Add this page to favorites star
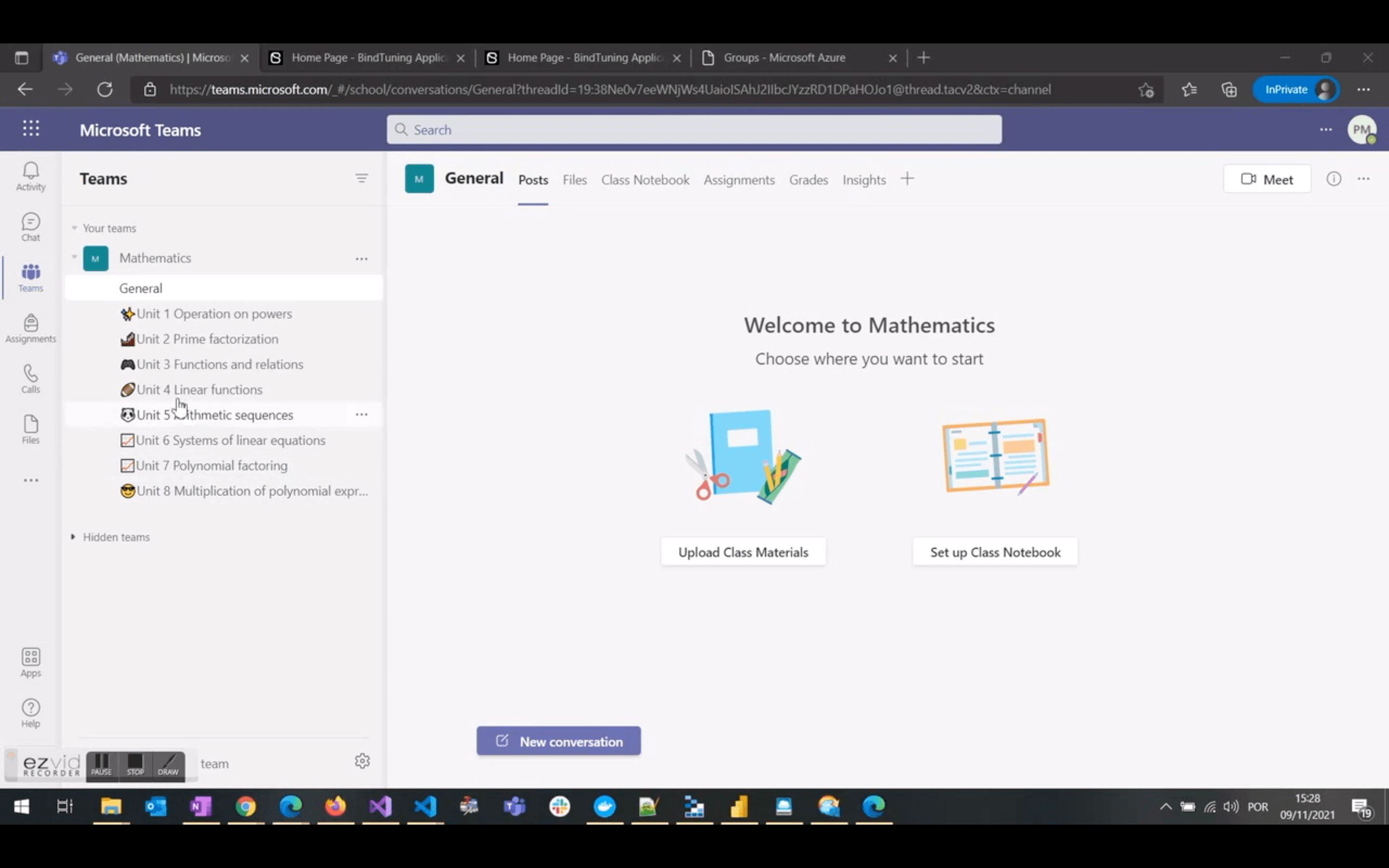The height and width of the screenshot is (868, 1389). coord(1146,90)
